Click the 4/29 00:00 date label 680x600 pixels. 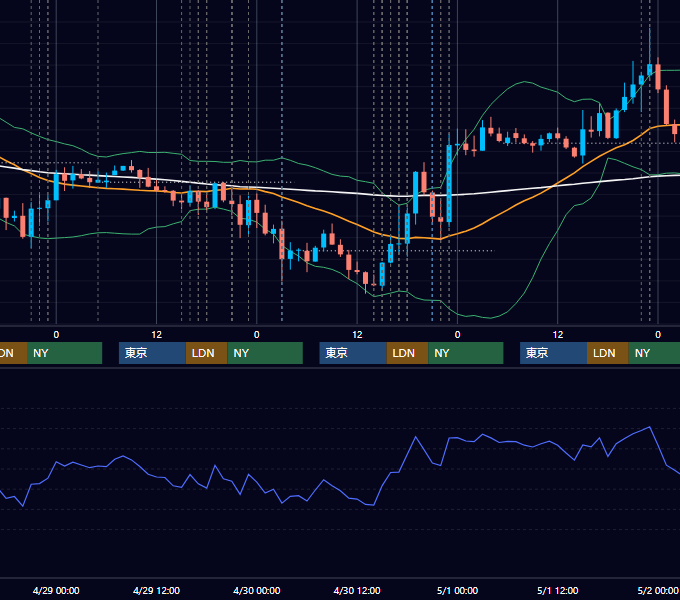tap(56, 590)
